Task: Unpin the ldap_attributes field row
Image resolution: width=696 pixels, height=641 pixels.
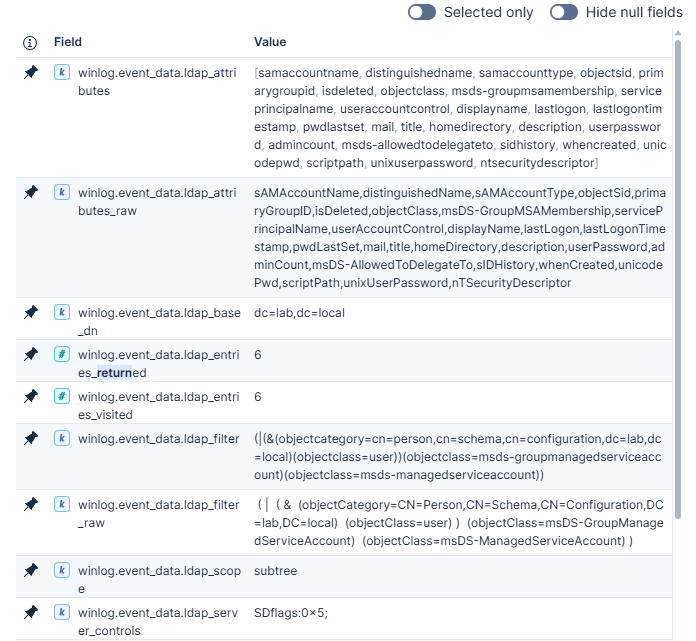Action: [31, 72]
